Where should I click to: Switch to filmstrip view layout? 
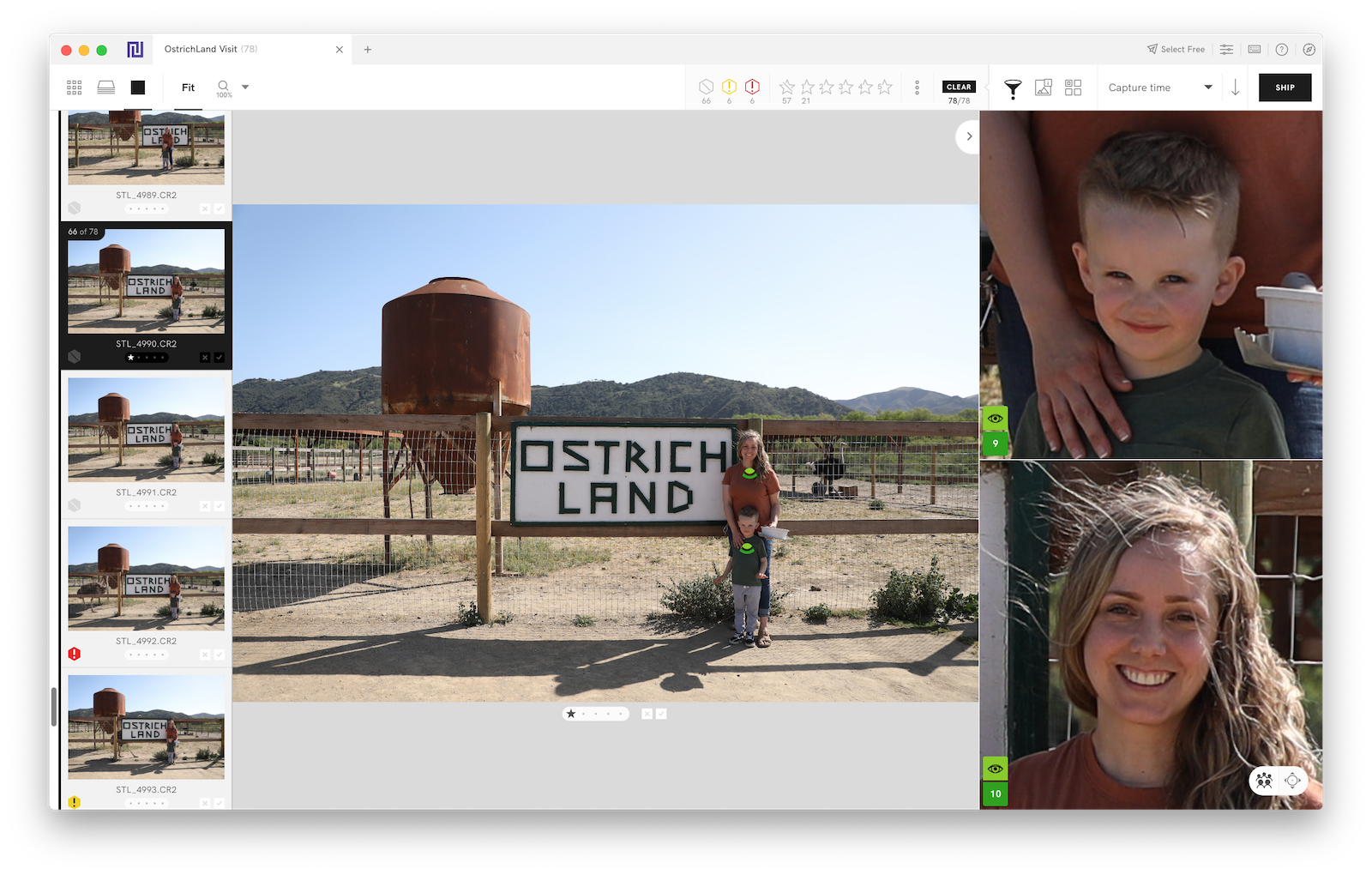(106, 87)
